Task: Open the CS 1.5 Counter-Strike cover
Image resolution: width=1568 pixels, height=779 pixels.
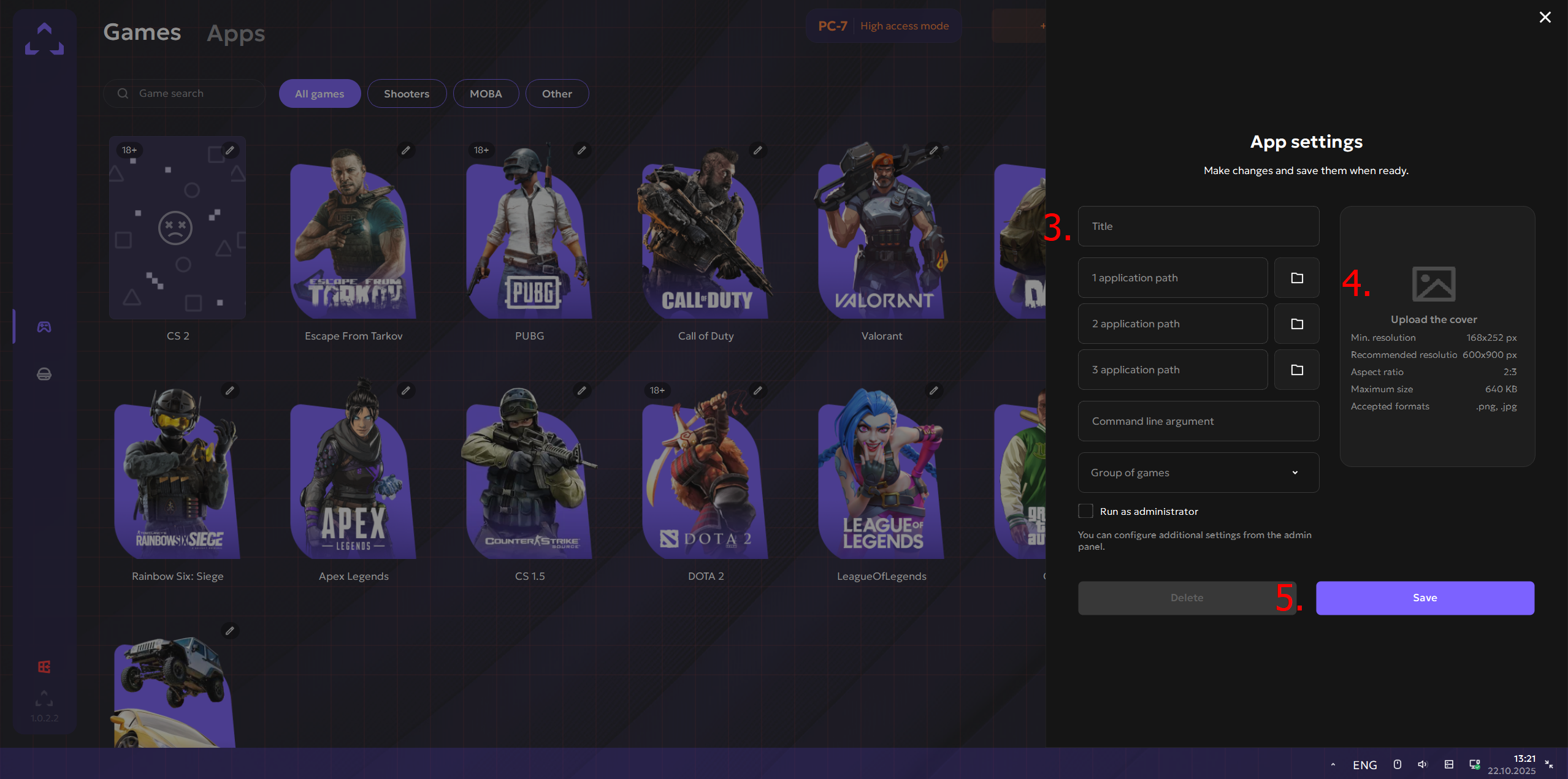Action: pyautogui.click(x=530, y=472)
